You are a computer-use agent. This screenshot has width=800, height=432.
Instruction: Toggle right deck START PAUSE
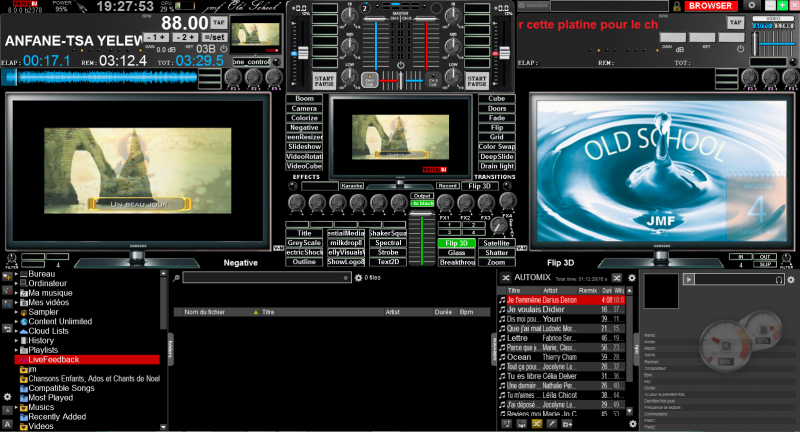point(477,81)
